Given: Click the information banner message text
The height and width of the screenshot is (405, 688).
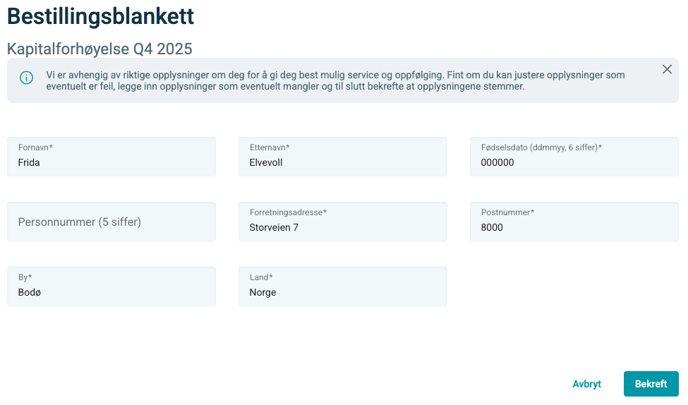Looking at the screenshot, I should click(x=335, y=81).
